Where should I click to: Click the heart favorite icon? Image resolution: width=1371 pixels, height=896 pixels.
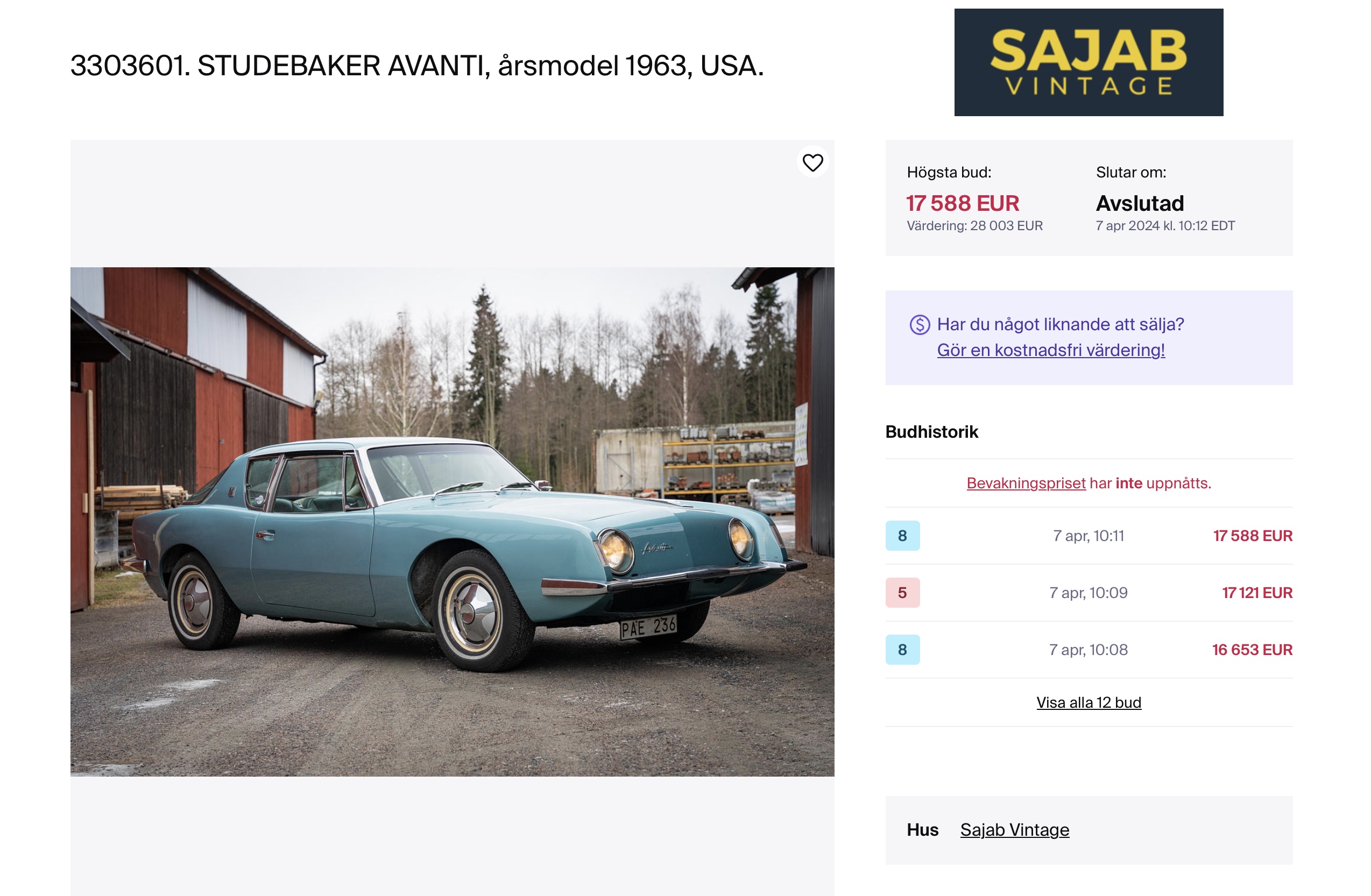pos(812,163)
